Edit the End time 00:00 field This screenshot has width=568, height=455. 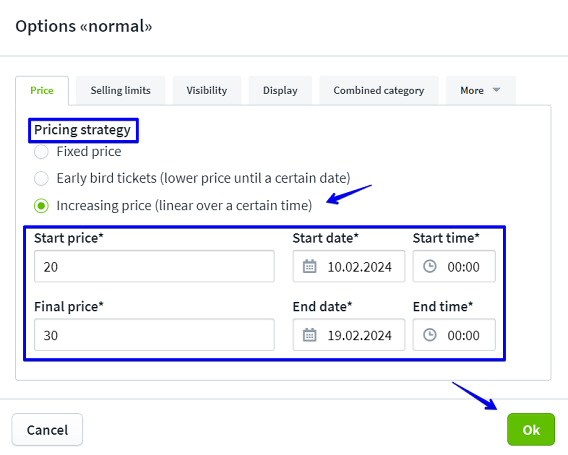pyautogui.click(x=454, y=335)
